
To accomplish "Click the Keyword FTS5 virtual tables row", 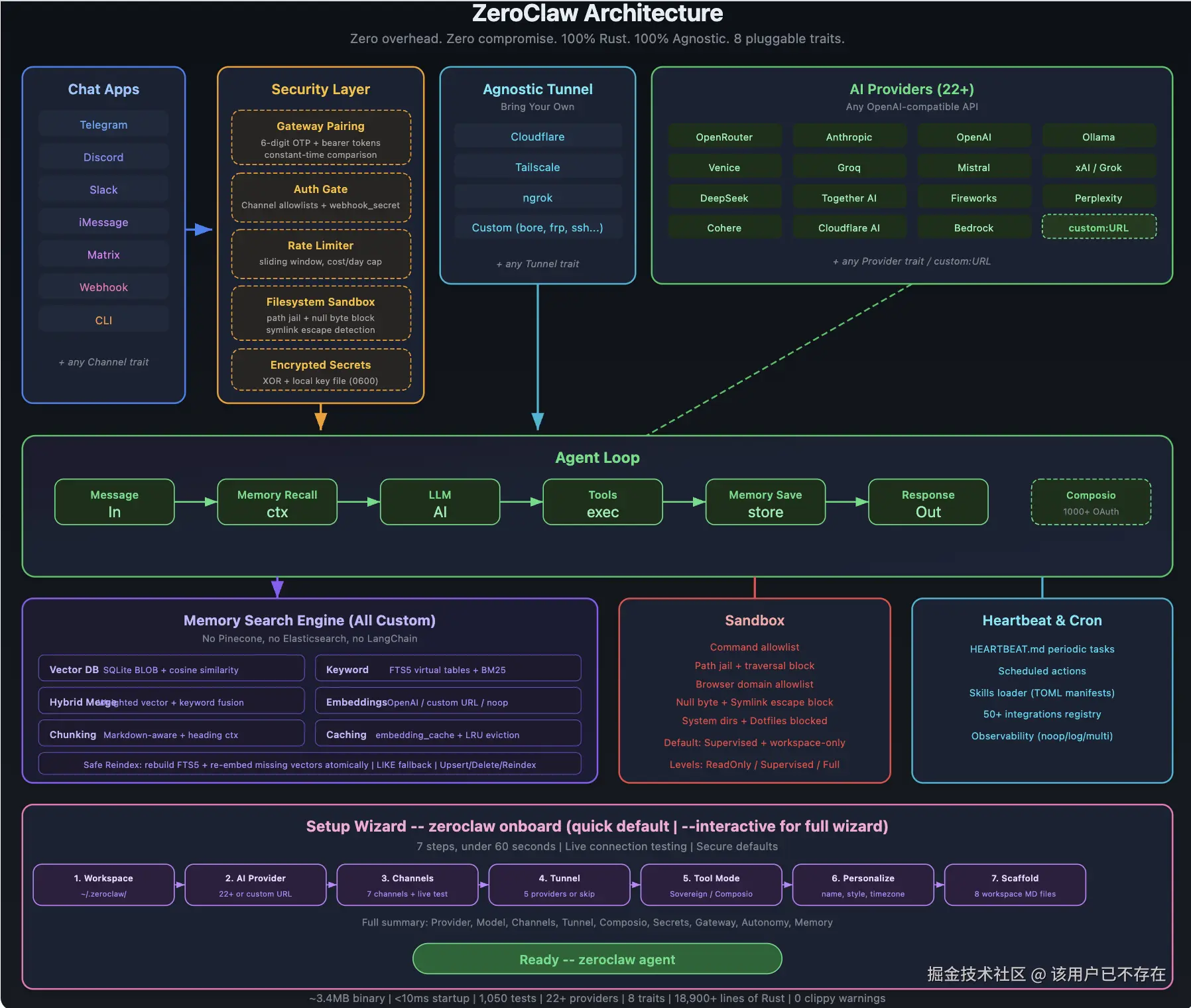I will pos(448,668).
